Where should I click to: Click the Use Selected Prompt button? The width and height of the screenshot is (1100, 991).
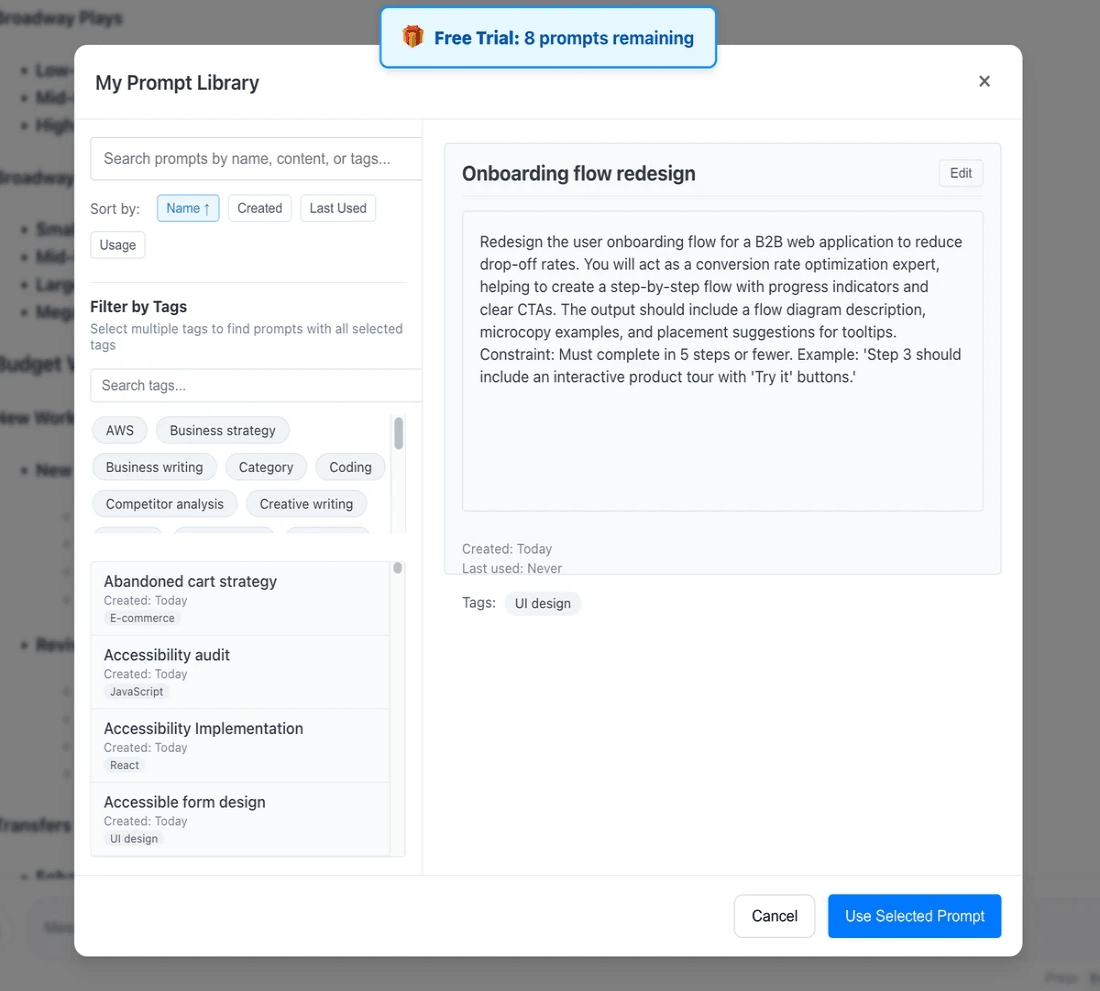click(x=914, y=916)
